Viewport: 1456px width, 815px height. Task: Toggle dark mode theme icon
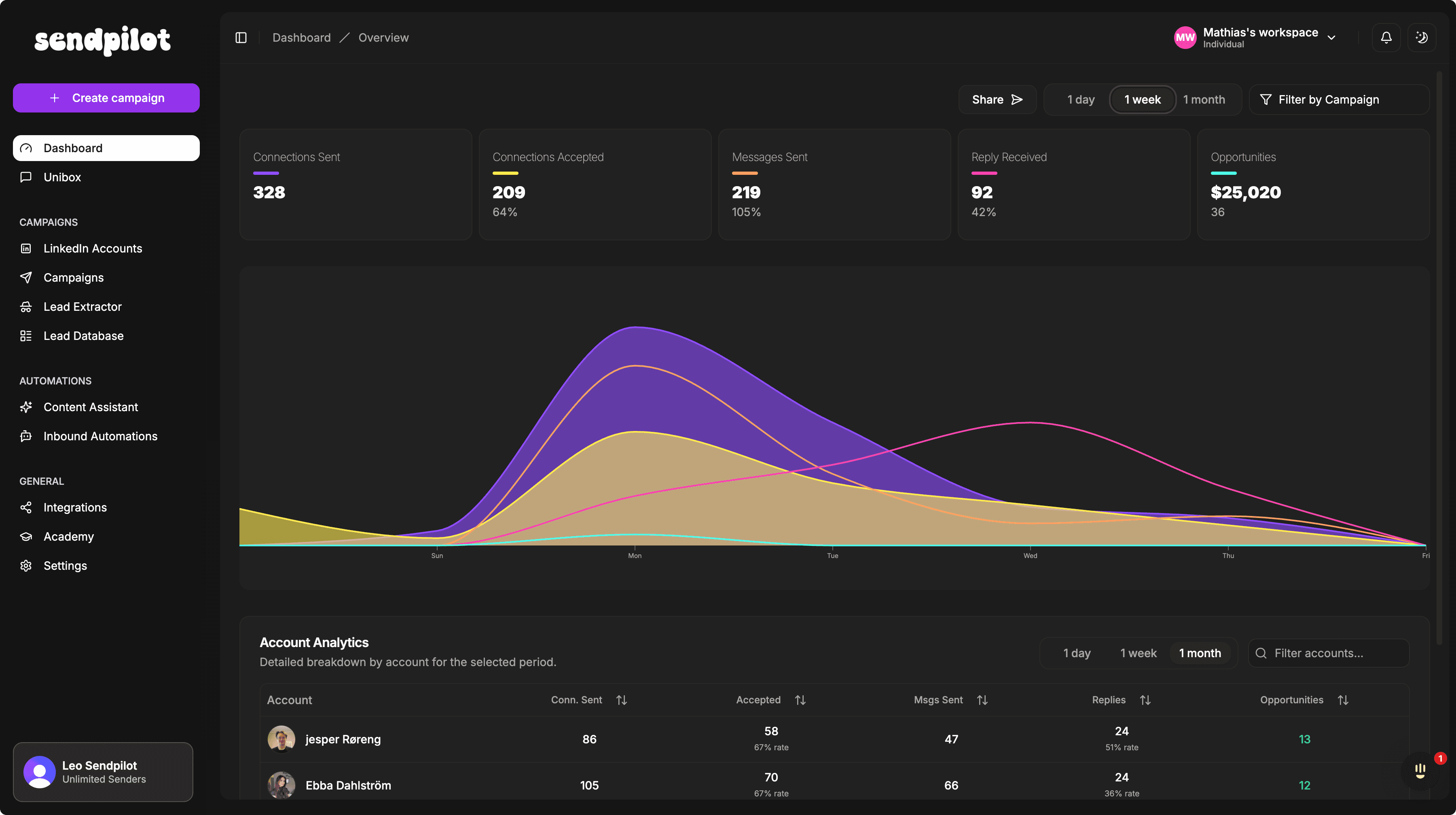1421,37
